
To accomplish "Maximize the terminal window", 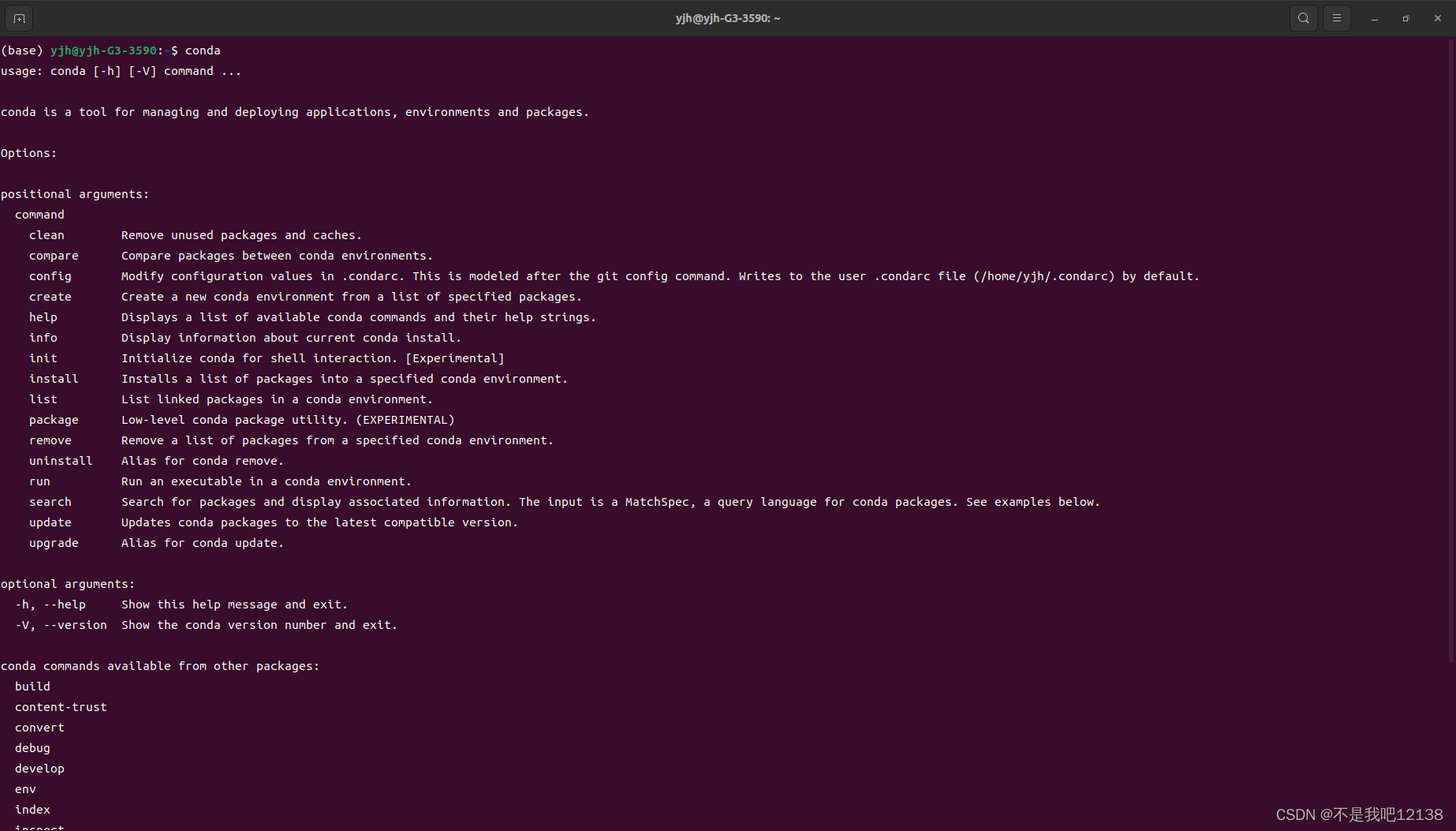I will pyautogui.click(x=1406, y=18).
